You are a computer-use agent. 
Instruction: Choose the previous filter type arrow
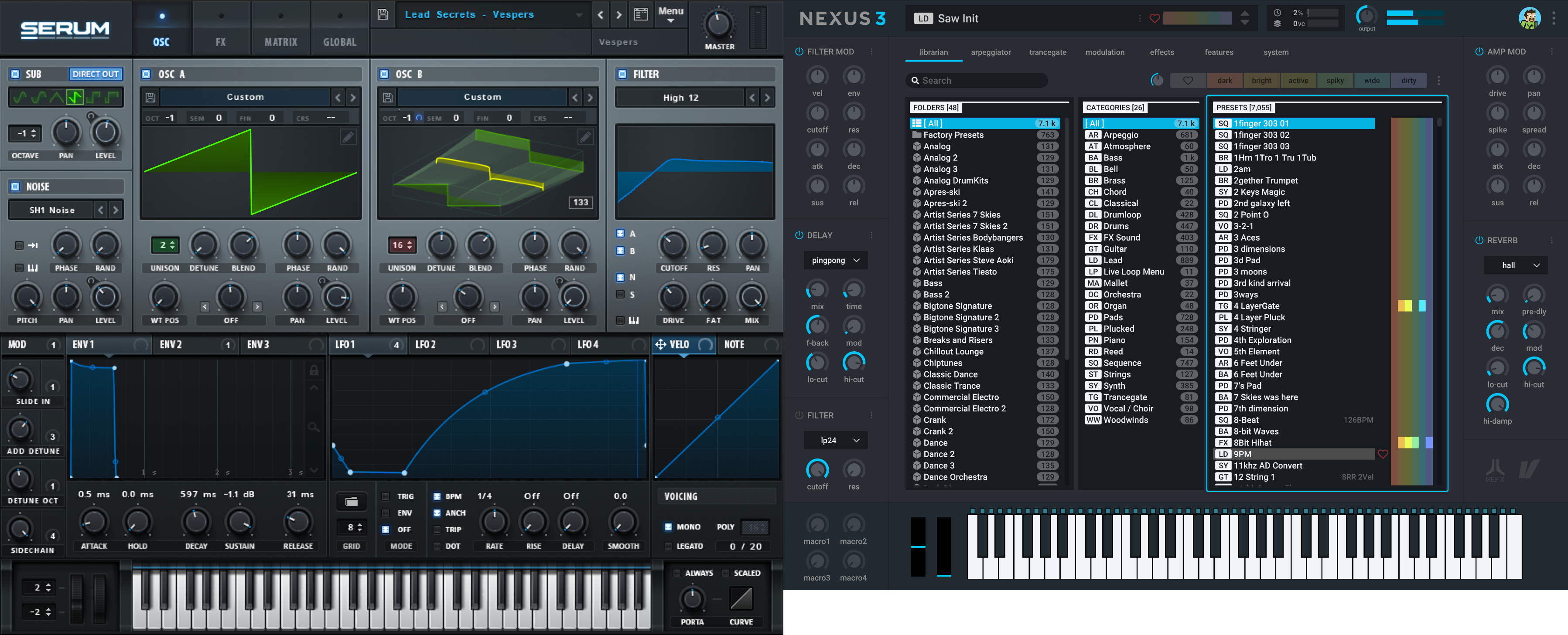752,97
